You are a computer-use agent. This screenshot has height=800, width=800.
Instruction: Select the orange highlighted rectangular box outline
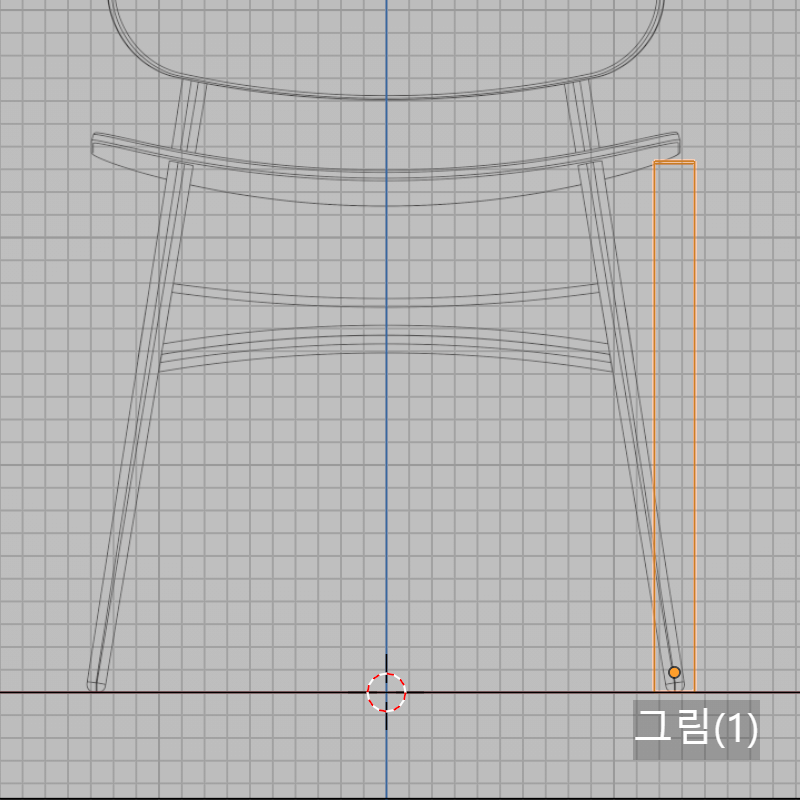click(x=674, y=426)
